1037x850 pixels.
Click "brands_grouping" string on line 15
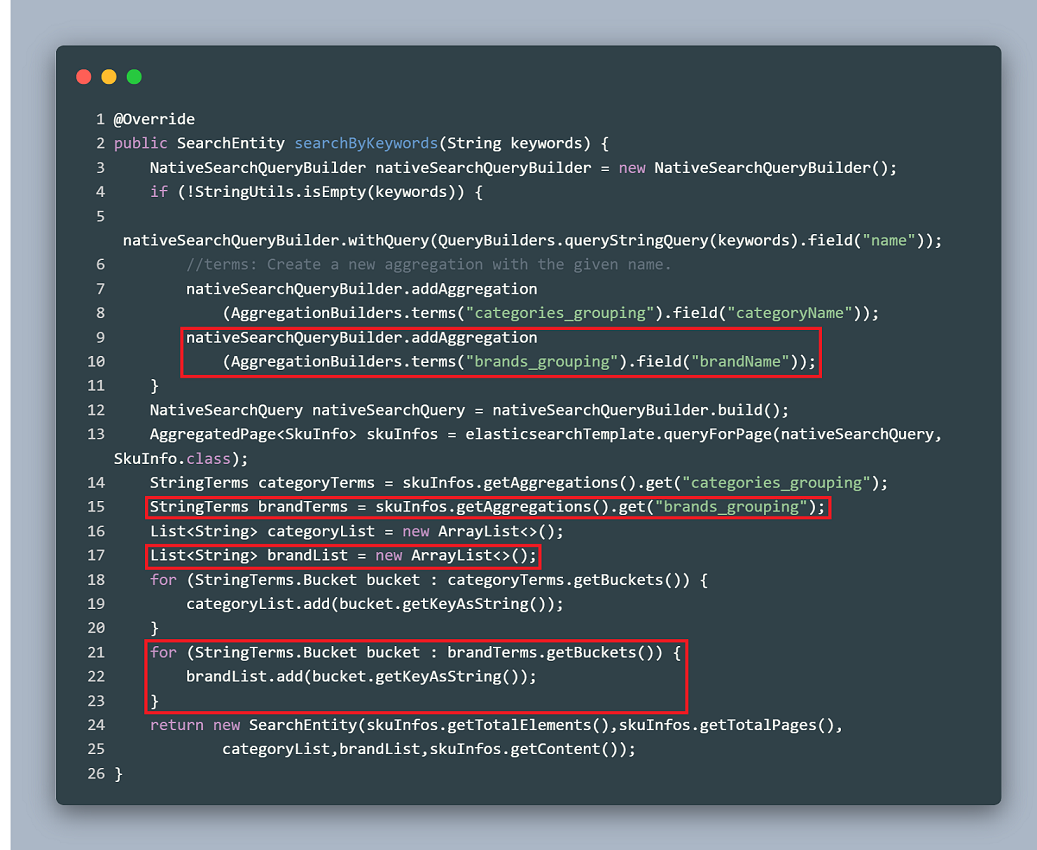731,507
